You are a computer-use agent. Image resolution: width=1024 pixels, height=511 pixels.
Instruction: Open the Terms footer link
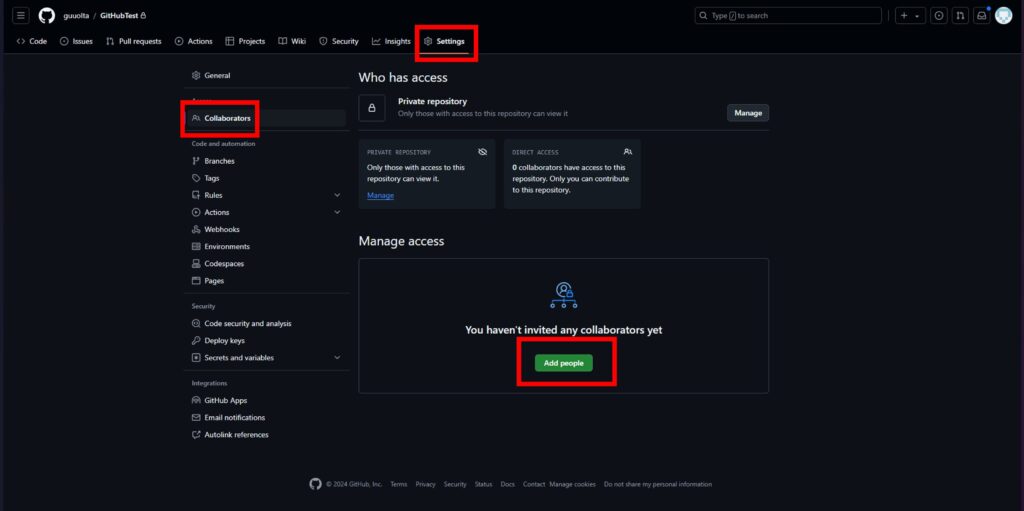(x=398, y=484)
